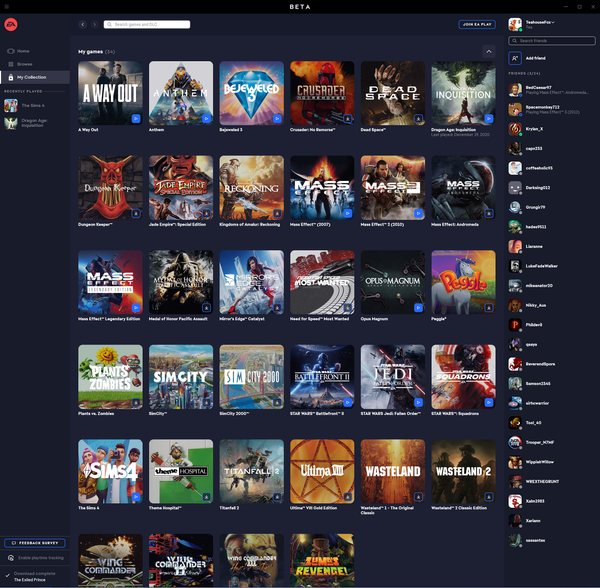Image resolution: width=600 pixels, height=588 pixels.
Task: Click play icon on Star Wars Battlefront II
Action: tap(347, 402)
